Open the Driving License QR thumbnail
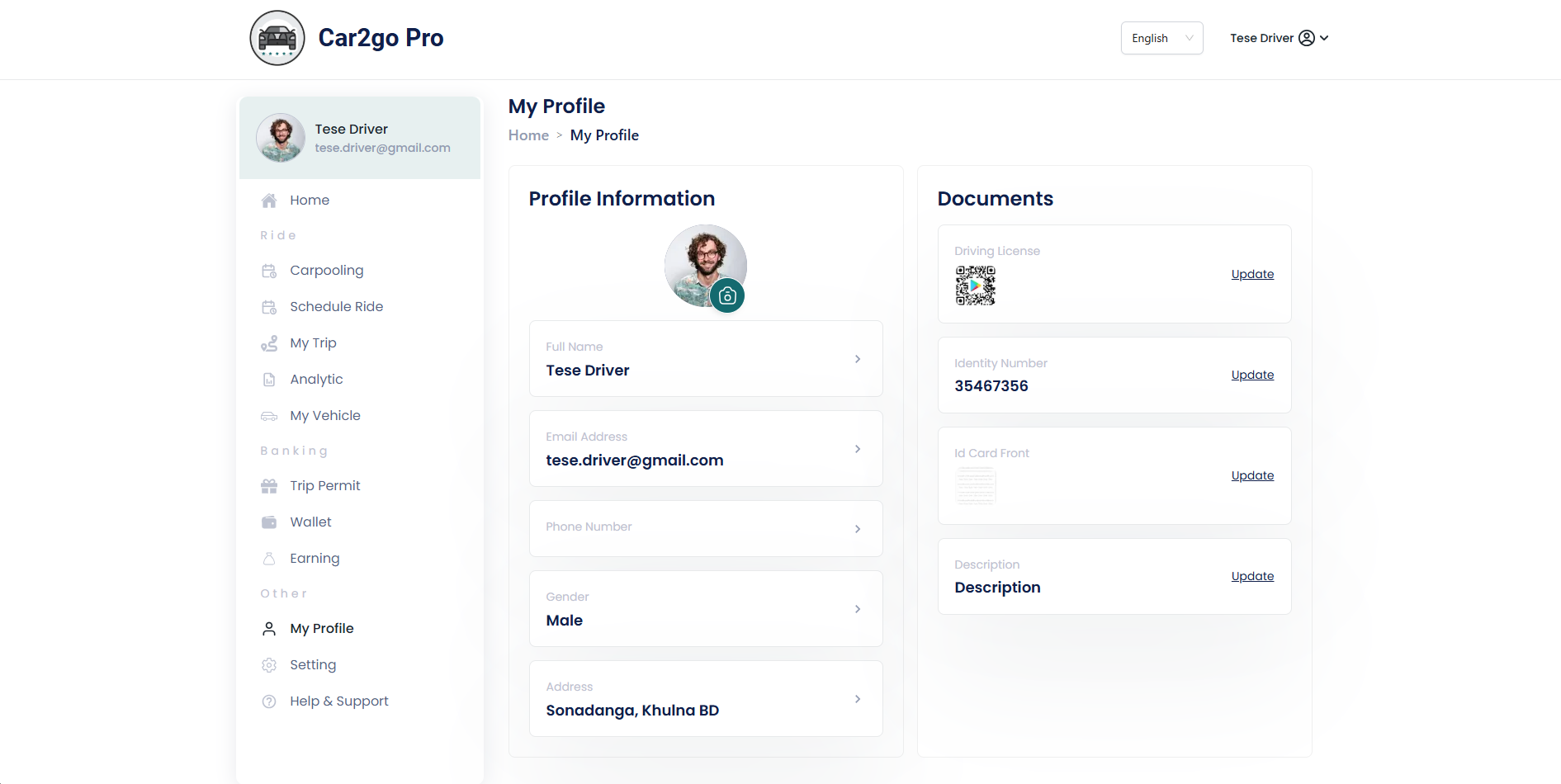1561x784 pixels. click(x=976, y=286)
